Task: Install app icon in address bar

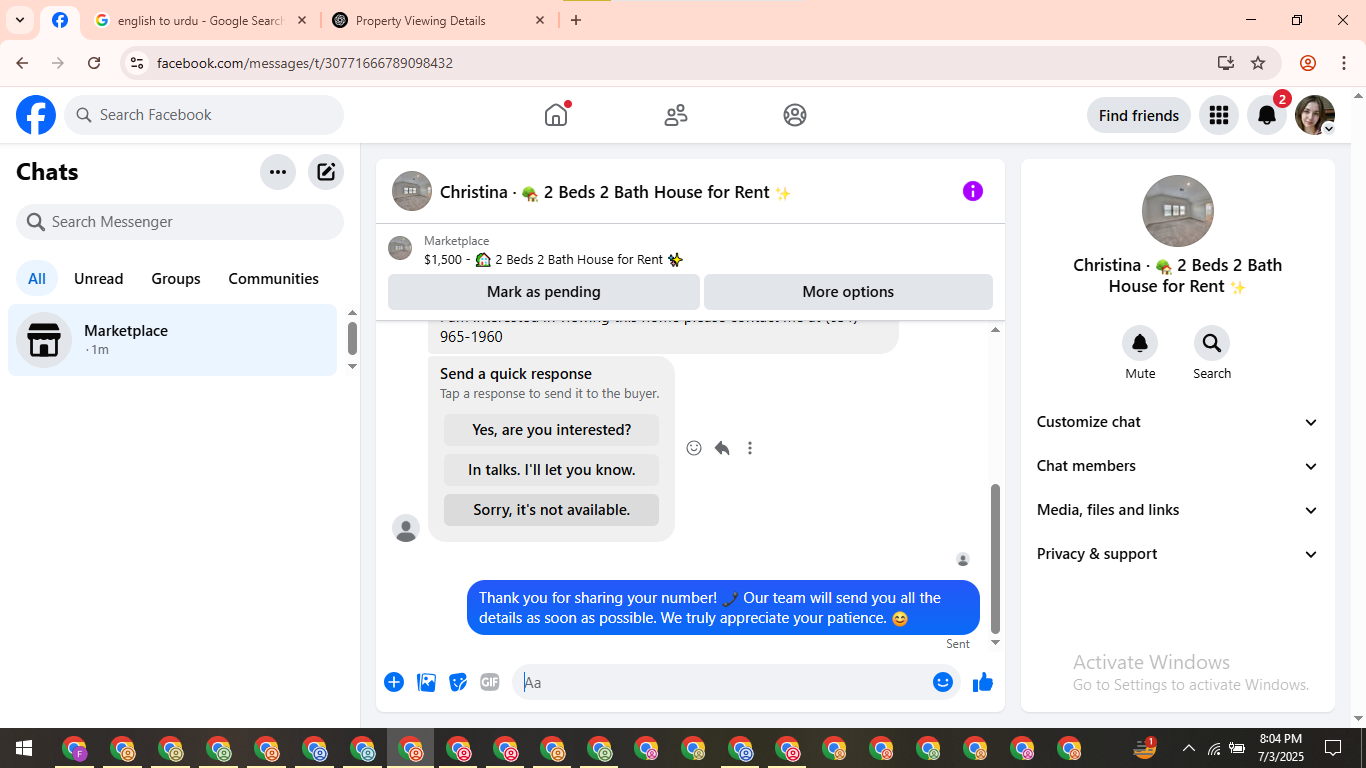Action: click(x=1226, y=63)
